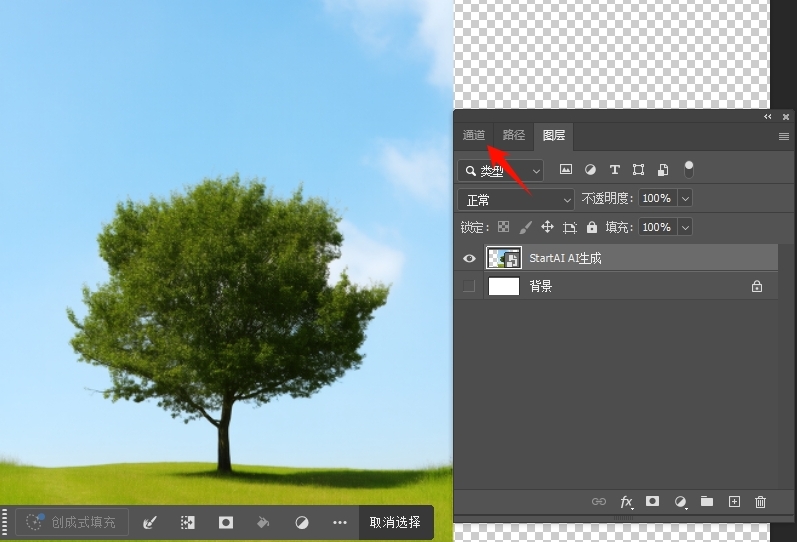Create a new layer with plus icon
This screenshot has height=542, width=797.
click(734, 502)
